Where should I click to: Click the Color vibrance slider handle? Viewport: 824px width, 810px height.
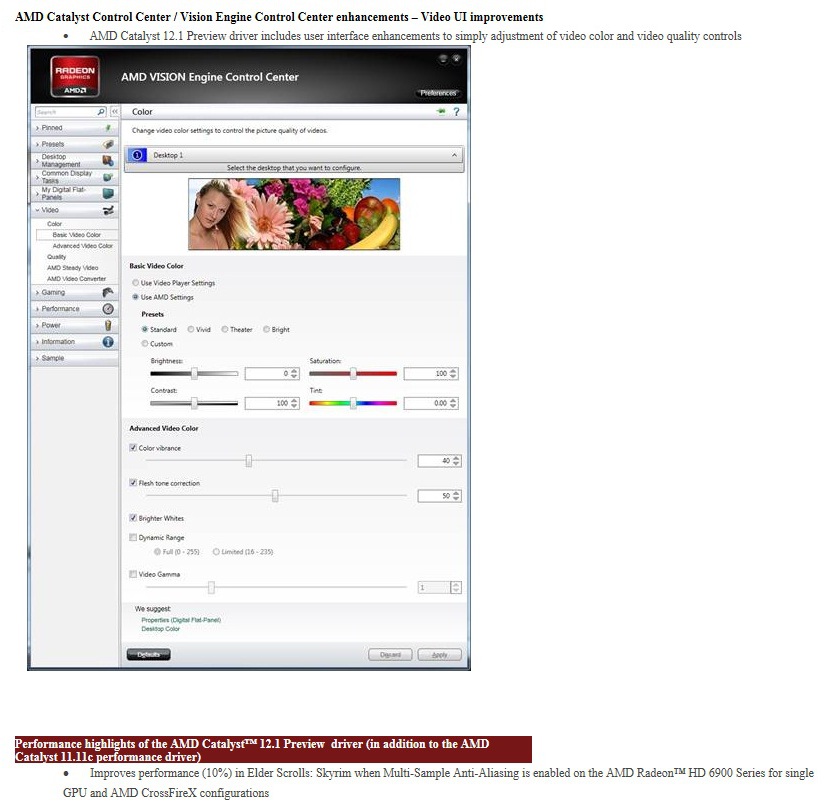(x=249, y=461)
